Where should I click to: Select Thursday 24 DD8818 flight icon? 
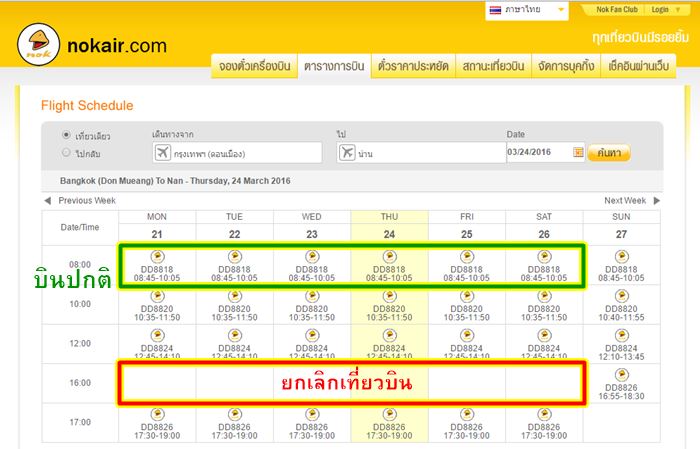pos(389,257)
